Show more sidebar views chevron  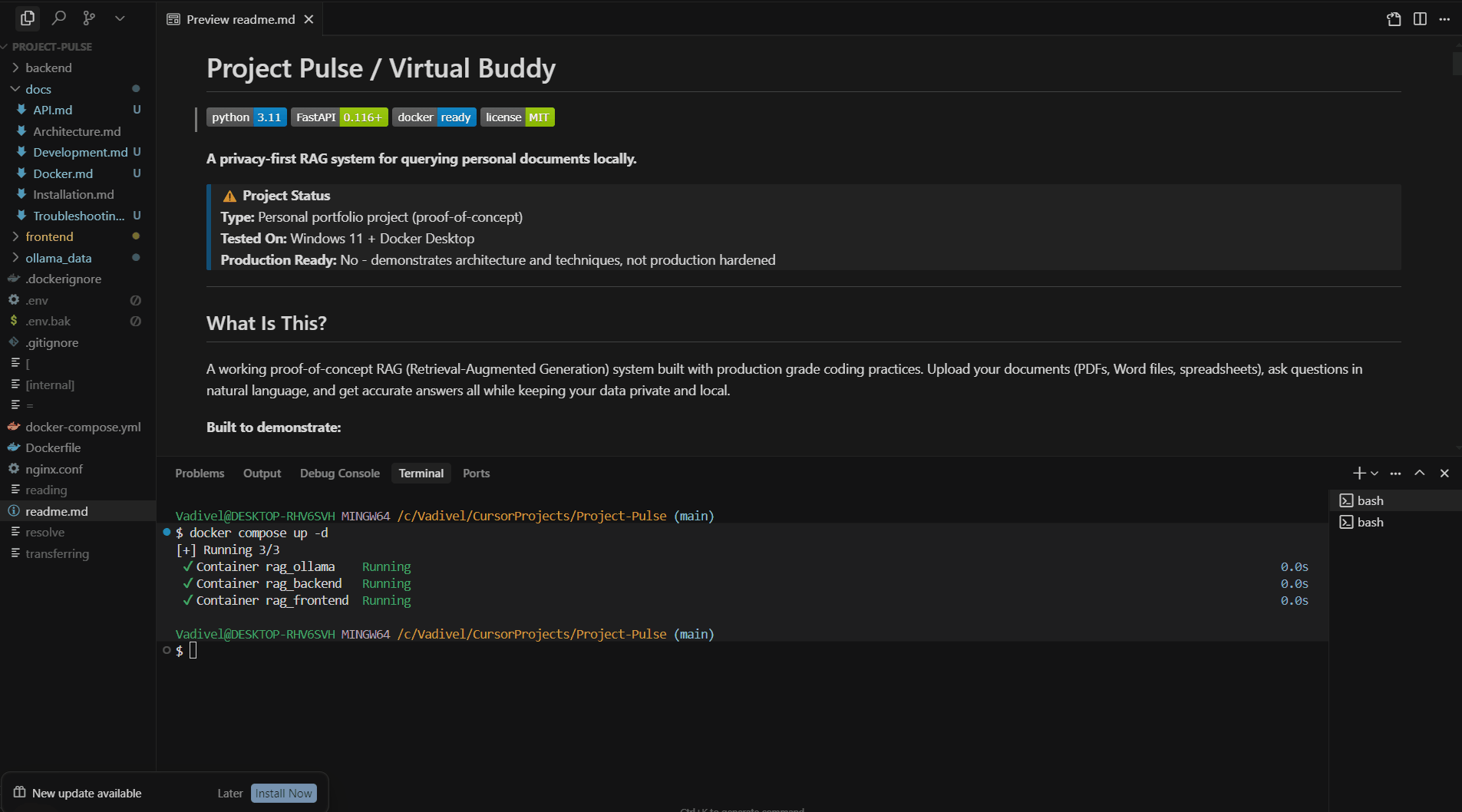(x=120, y=18)
